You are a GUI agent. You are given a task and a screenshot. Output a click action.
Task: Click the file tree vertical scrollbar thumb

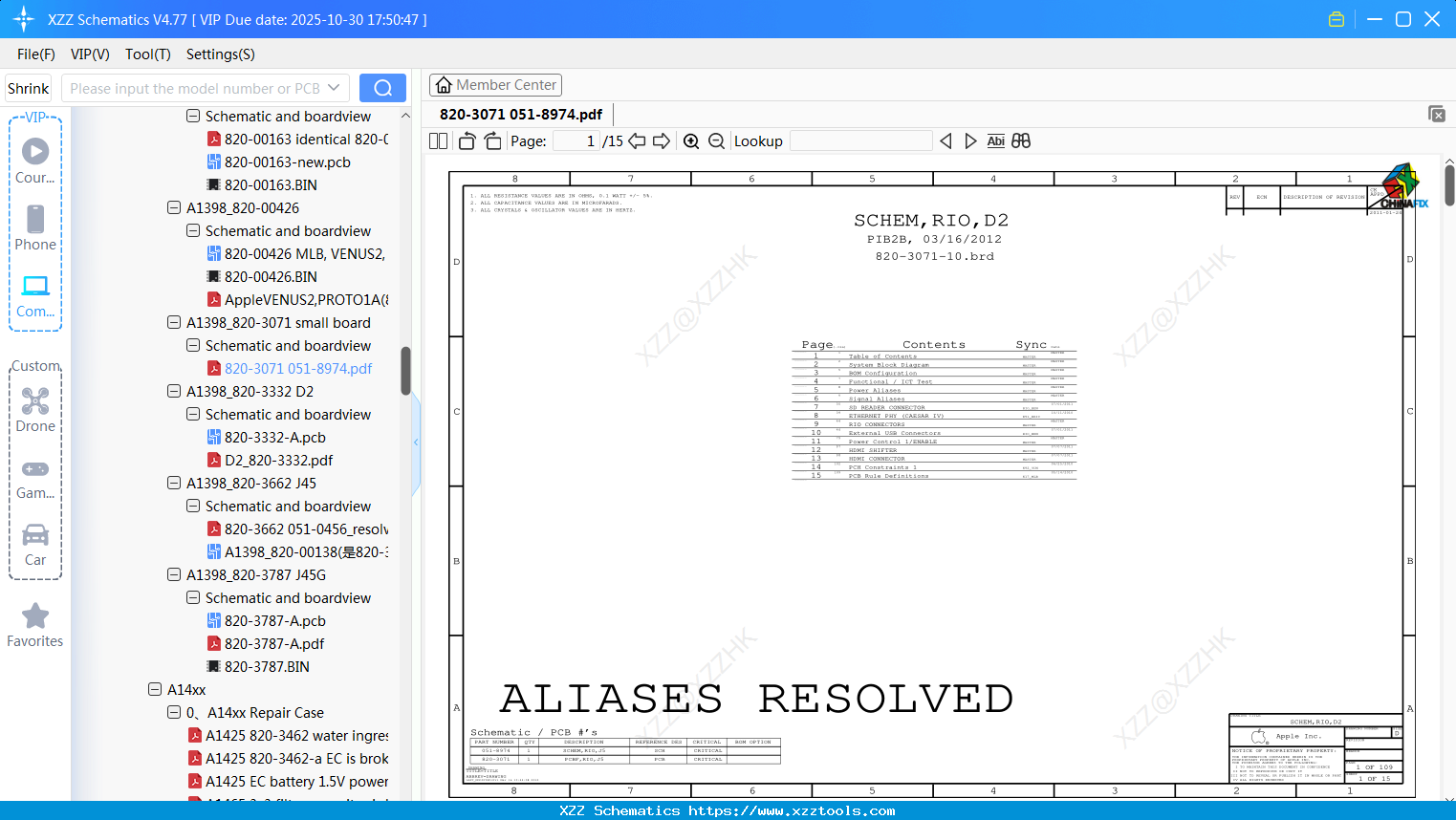(x=405, y=370)
